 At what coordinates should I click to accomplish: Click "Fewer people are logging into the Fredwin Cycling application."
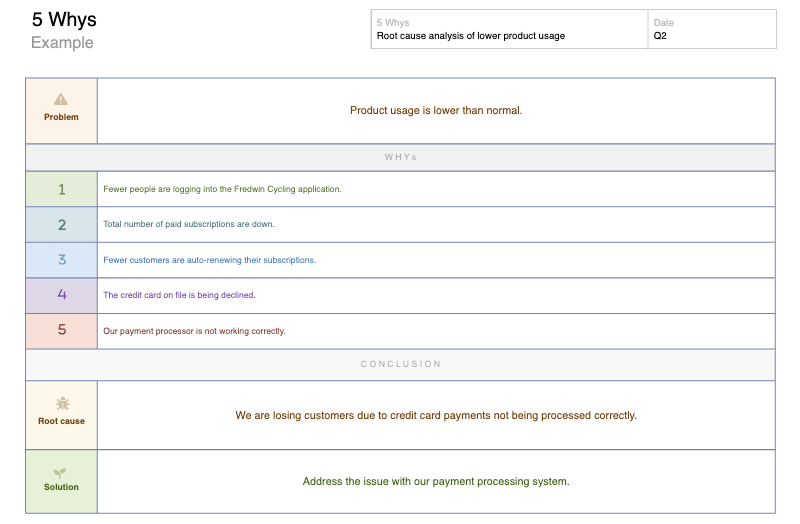click(x=222, y=189)
